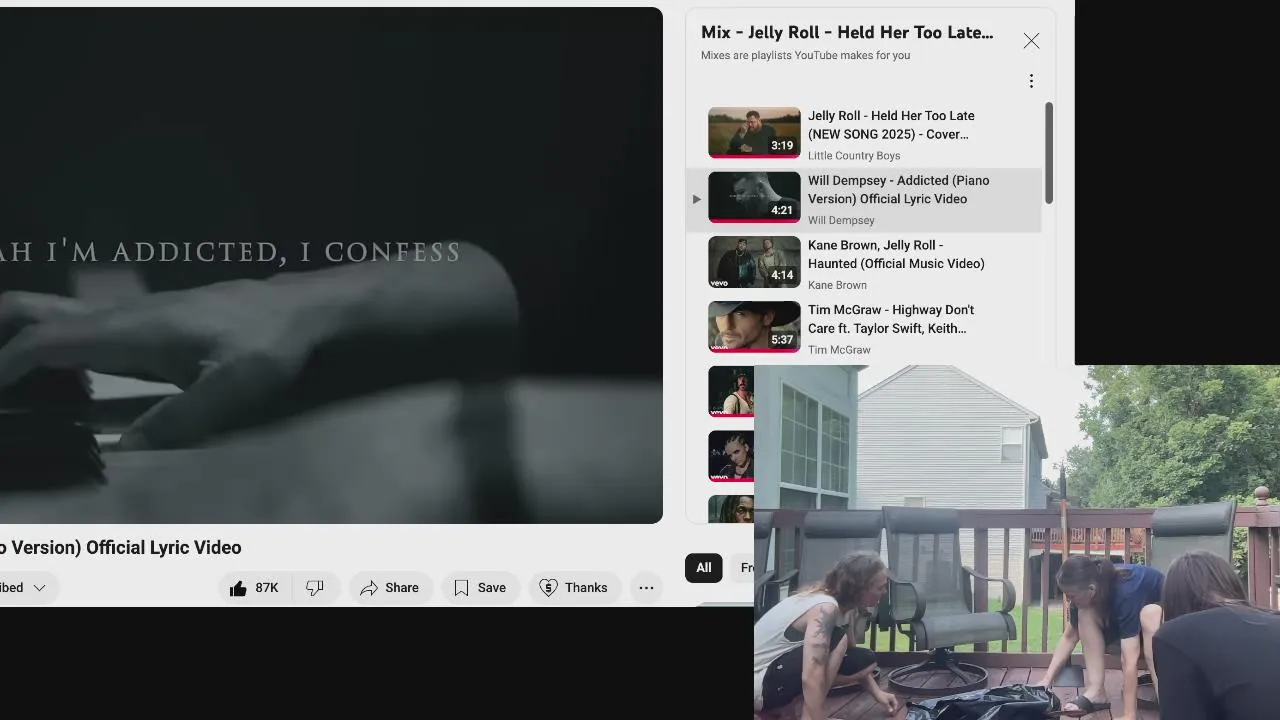Open the Little Country Boys channel name
Viewport: 1280px width, 720px height.
(x=854, y=156)
